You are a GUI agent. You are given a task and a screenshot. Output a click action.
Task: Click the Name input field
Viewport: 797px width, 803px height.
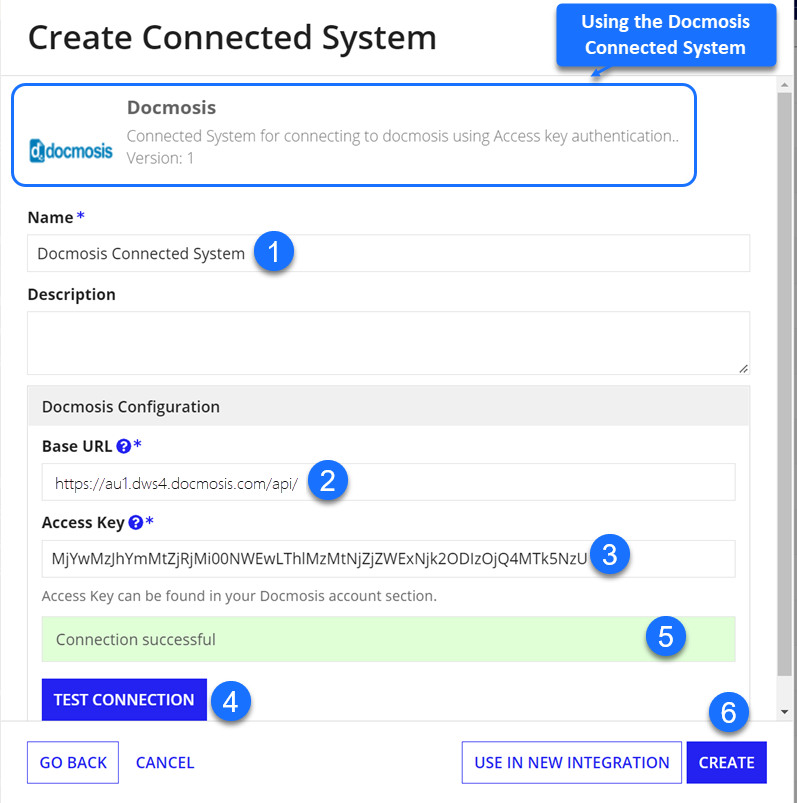pyautogui.click(x=388, y=253)
